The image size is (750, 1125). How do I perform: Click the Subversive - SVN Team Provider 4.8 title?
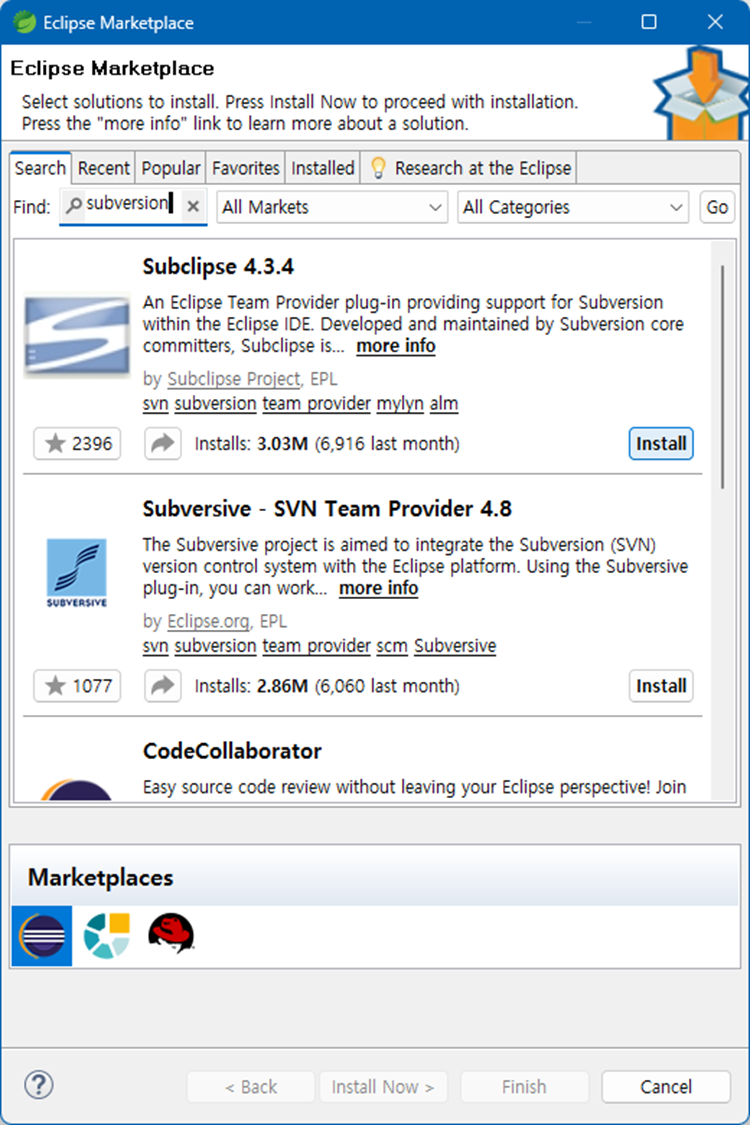327,509
